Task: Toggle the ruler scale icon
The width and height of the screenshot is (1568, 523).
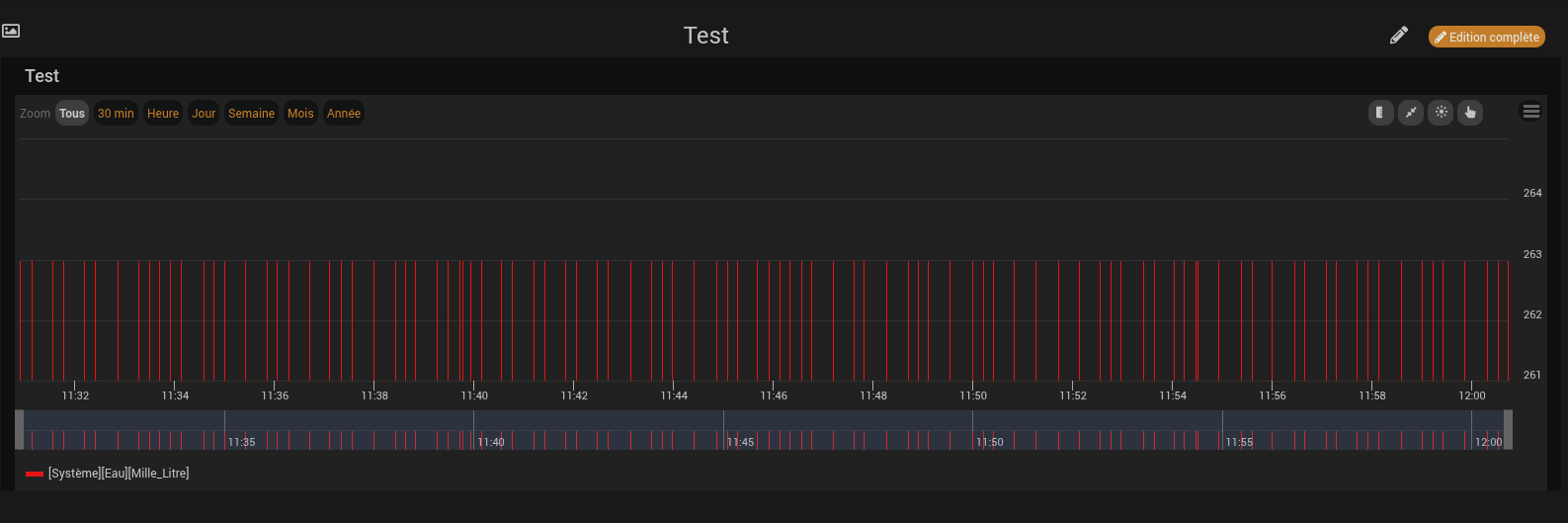Action: click(x=1381, y=113)
